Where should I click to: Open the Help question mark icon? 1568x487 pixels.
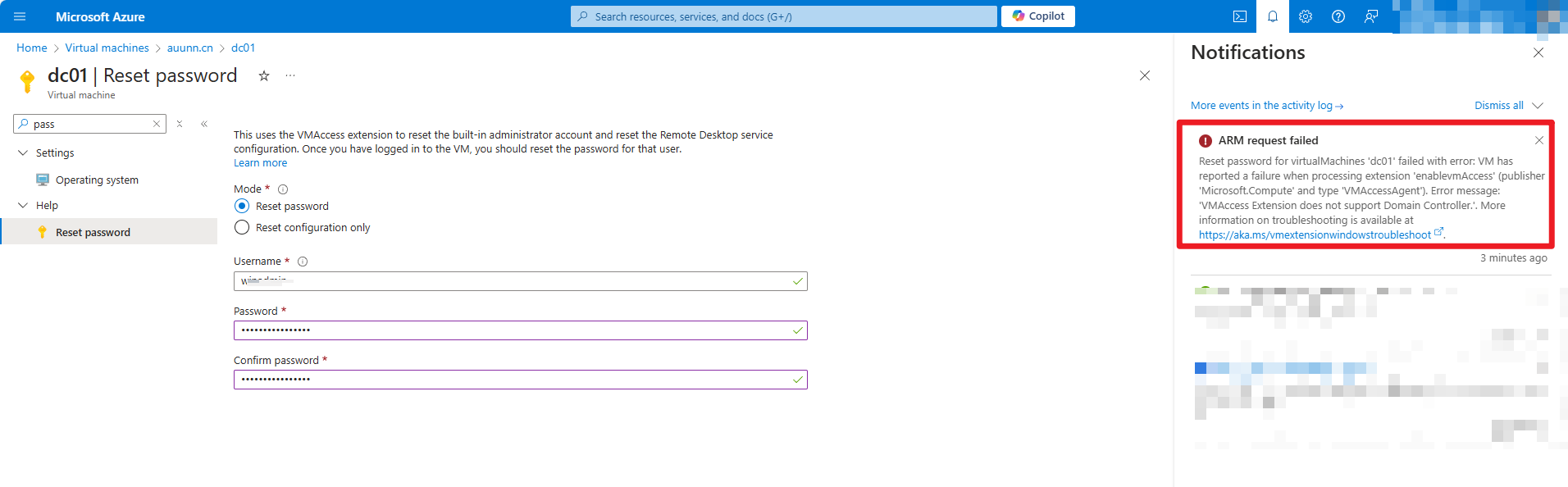1338,16
